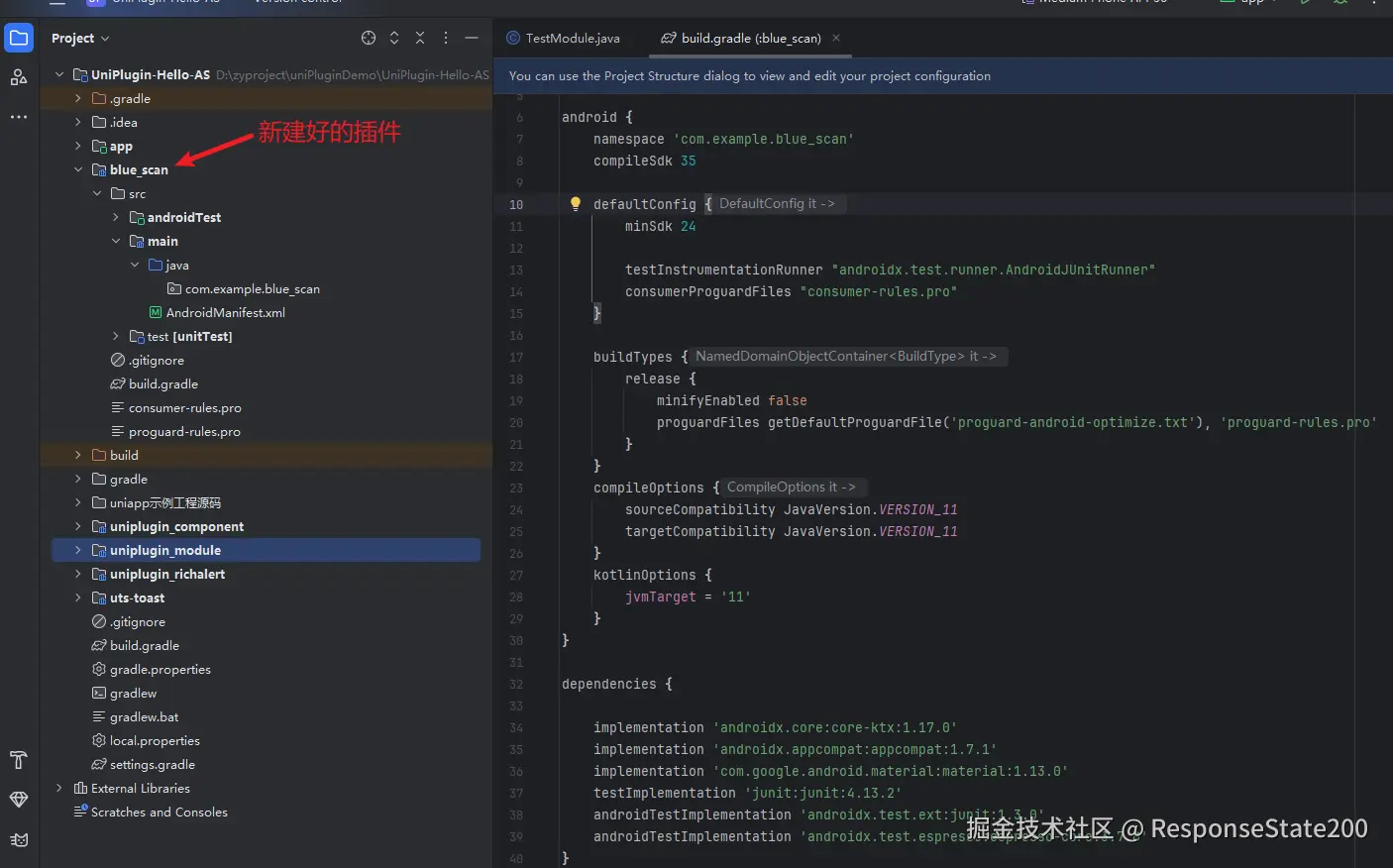Image resolution: width=1393 pixels, height=868 pixels.
Task: Click the 'com.example.blue_scan' namespace string
Action: pos(764,139)
